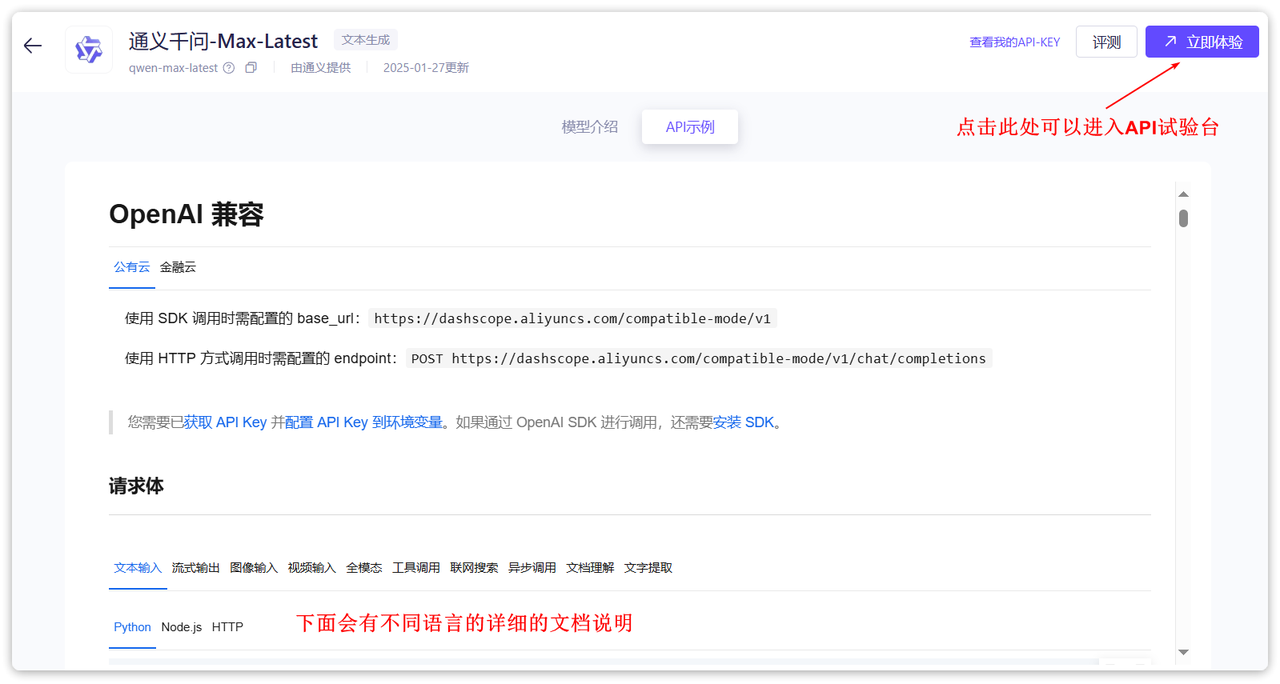The height and width of the screenshot is (684, 1280).
Task: Select the 金融云 cloud tab
Action: click(177, 267)
